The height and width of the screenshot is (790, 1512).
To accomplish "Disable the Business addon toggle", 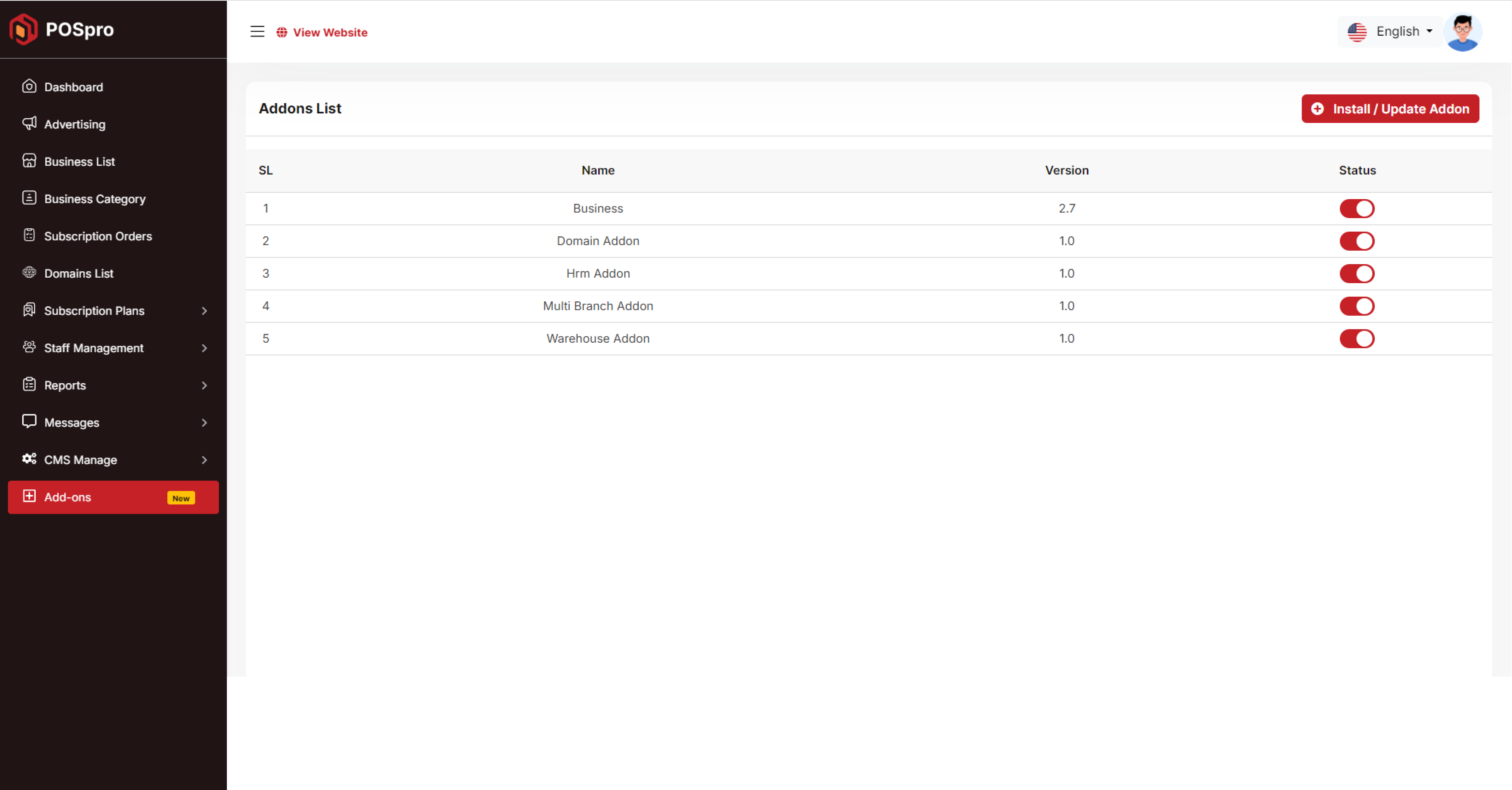I will 1357,208.
